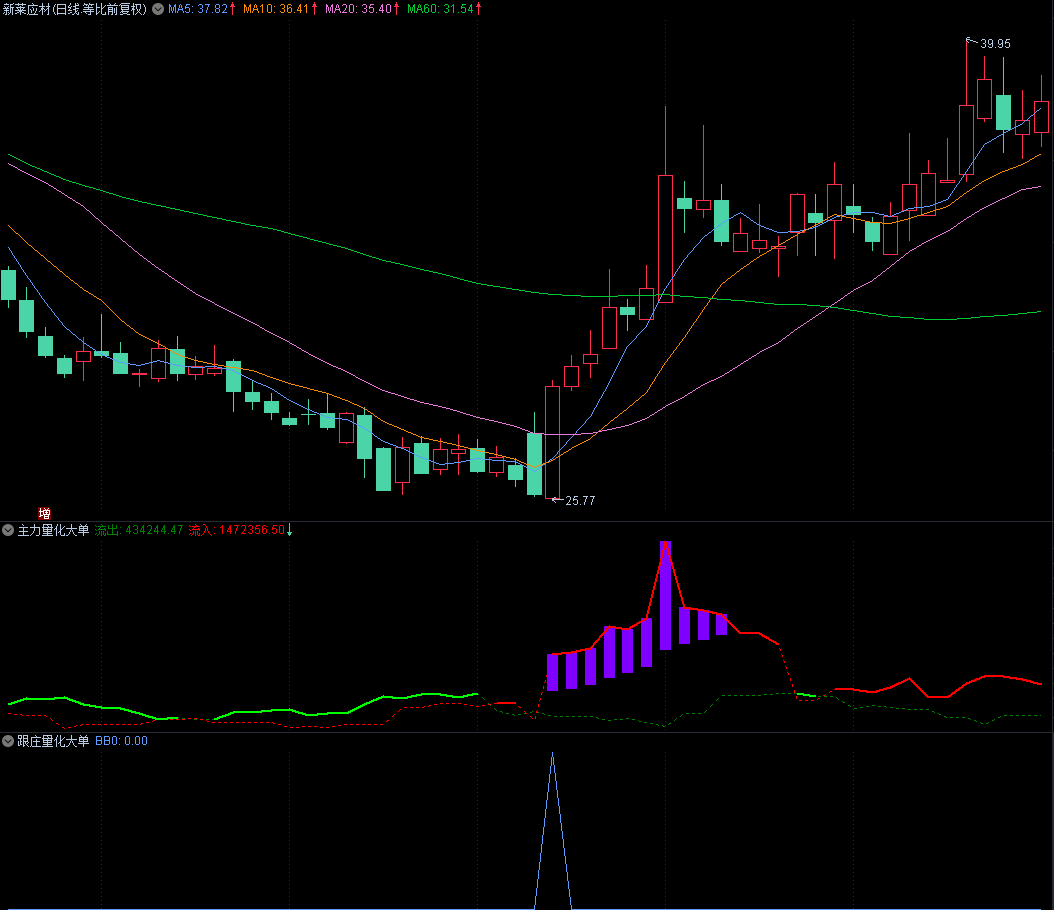Select the MA5 value label
The image size is (1054, 910).
pos(197,9)
